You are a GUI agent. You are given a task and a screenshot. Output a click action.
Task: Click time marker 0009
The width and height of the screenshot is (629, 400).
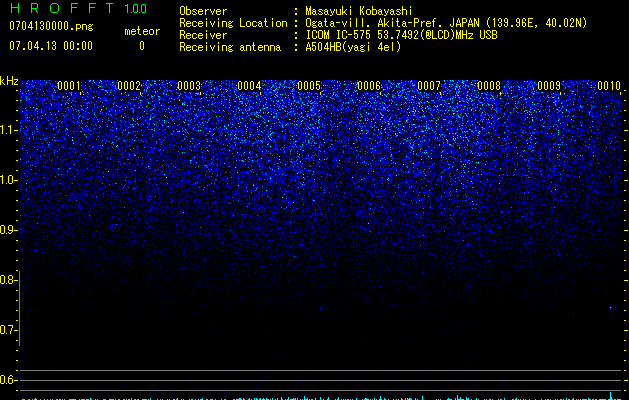[549, 86]
